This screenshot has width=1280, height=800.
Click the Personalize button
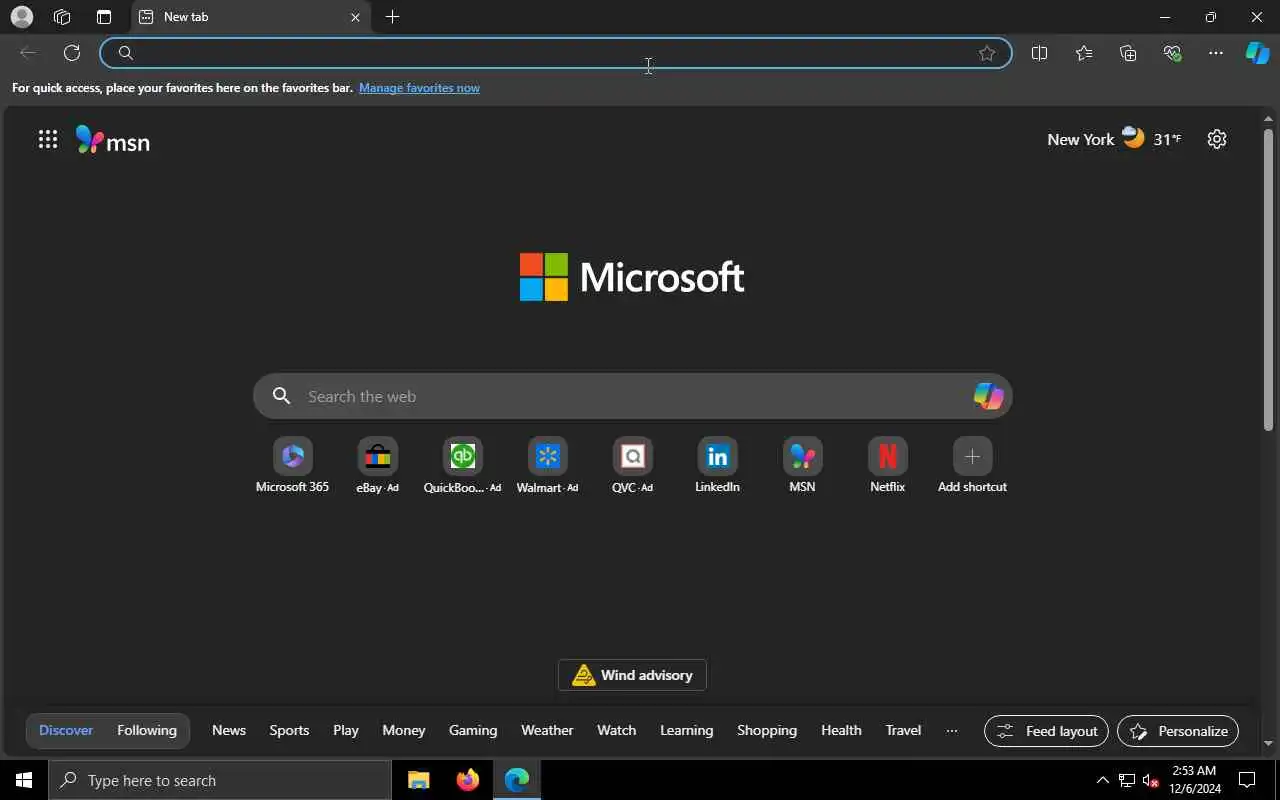1178,731
